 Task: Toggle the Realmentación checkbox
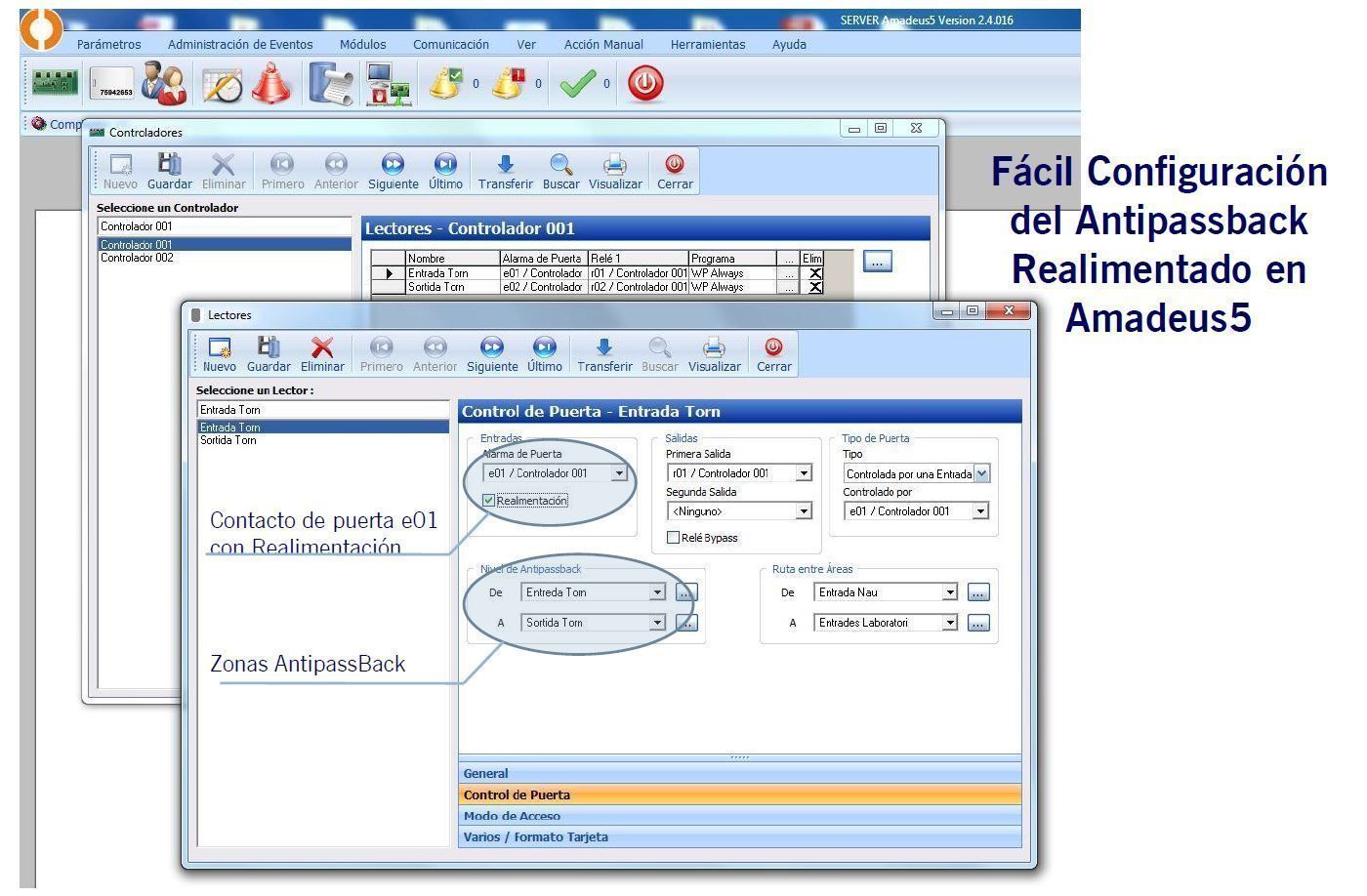[489, 501]
